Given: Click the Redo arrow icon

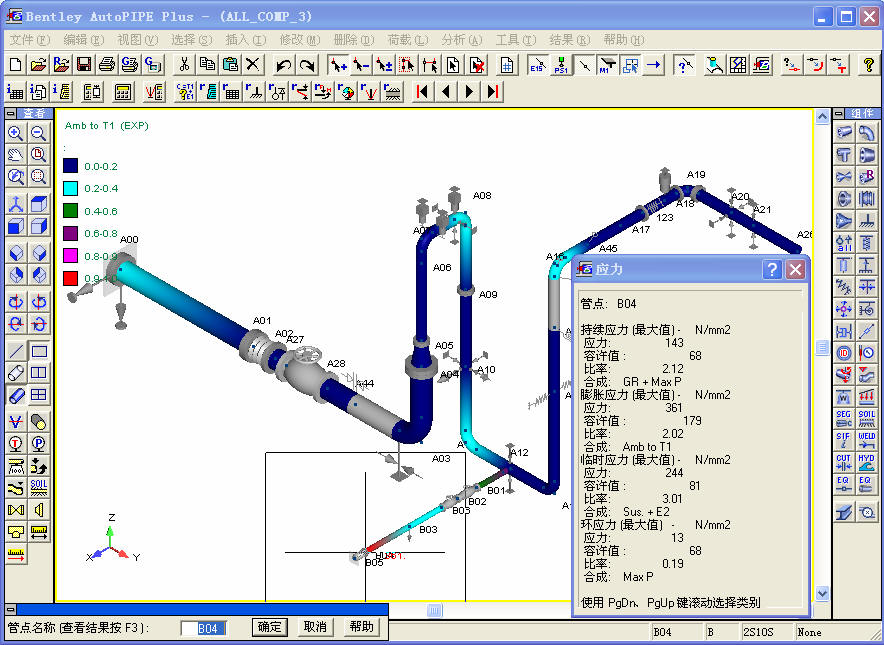Looking at the screenshot, I should [306, 65].
